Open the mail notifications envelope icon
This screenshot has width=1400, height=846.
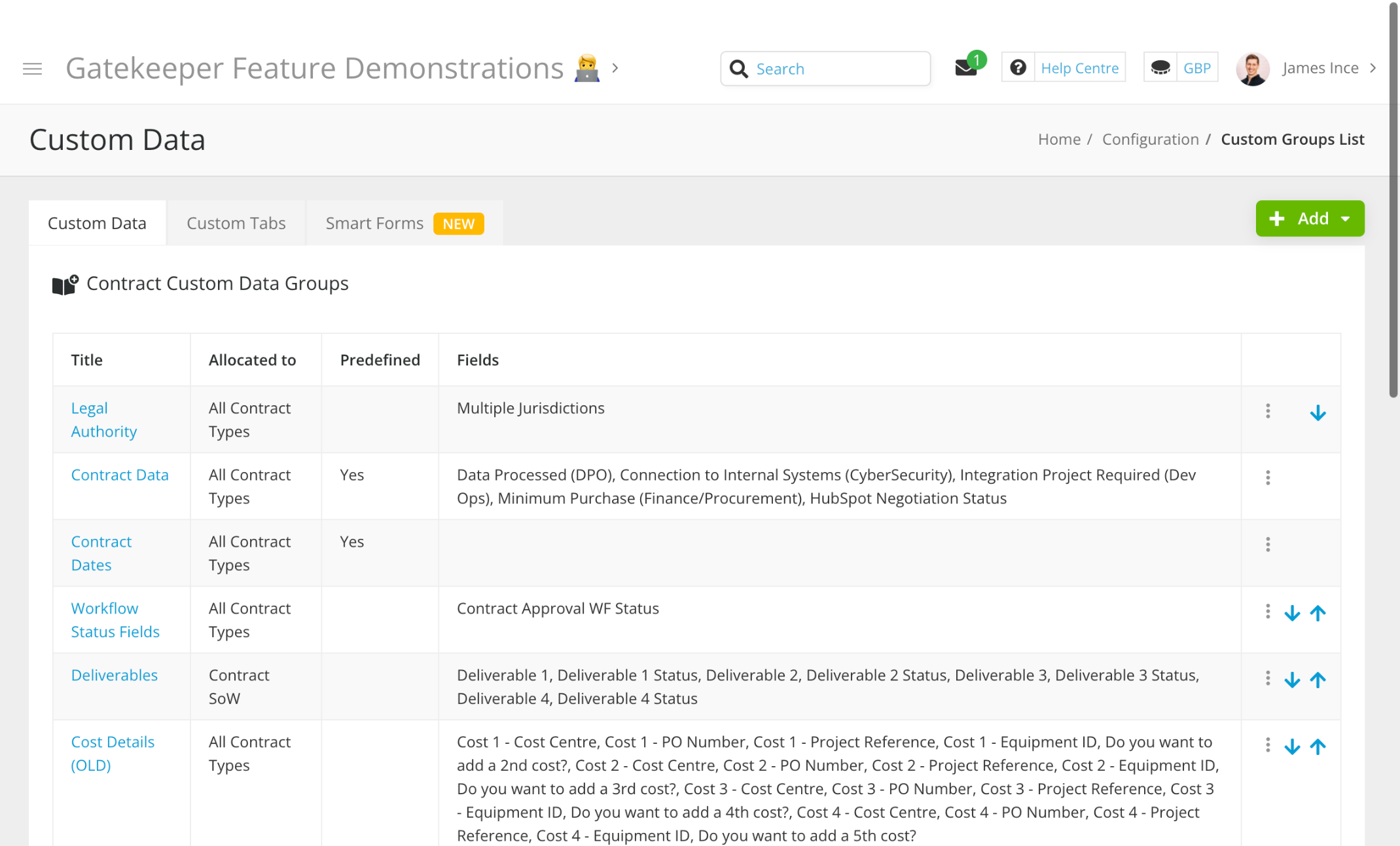[x=965, y=68]
